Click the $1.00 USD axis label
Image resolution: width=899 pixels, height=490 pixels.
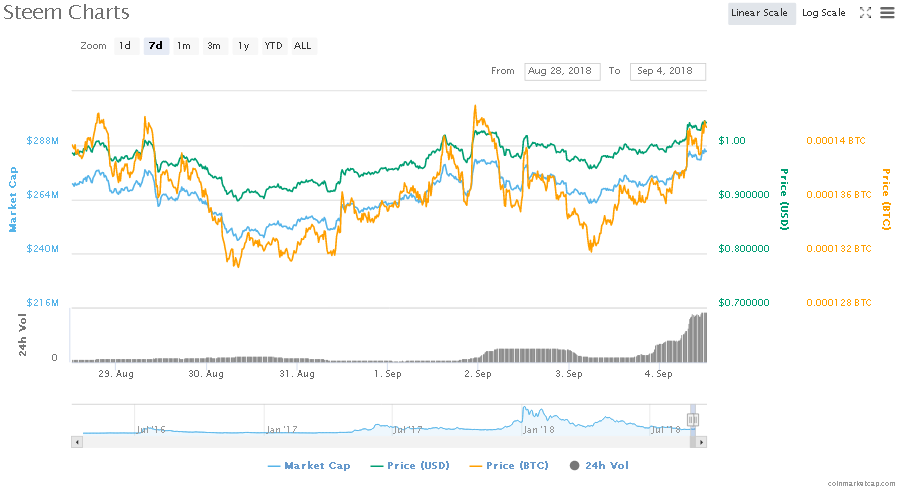(x=732, y=140)
